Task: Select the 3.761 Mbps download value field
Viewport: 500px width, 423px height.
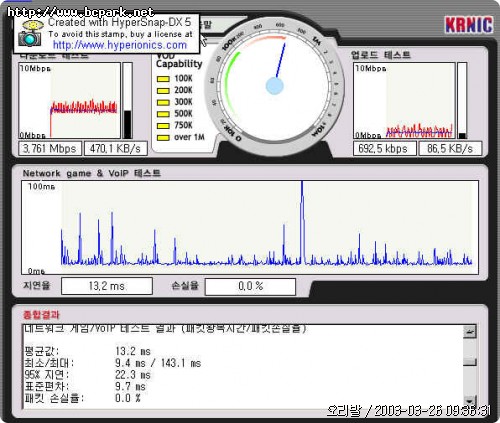Action: (50, 148)
